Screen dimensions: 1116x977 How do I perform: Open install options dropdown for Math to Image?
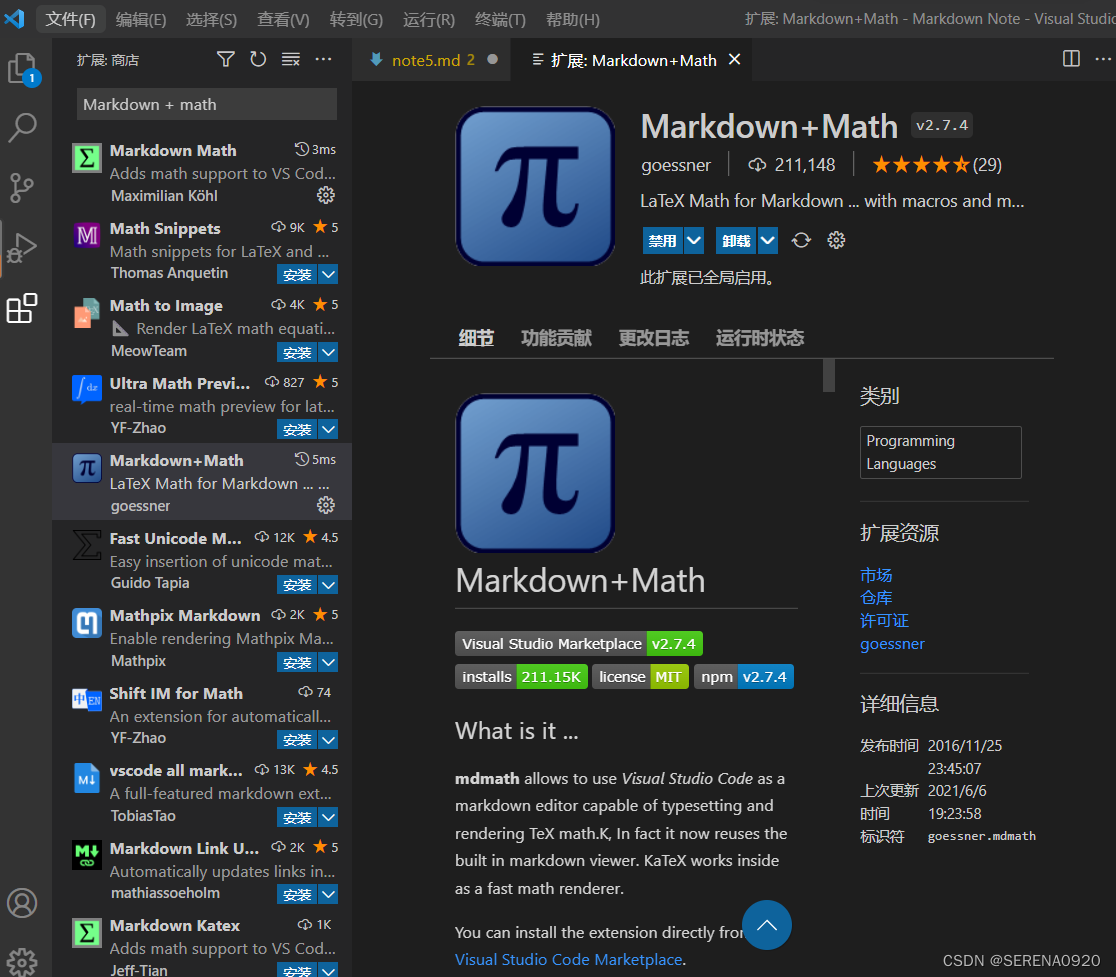pyautogui.click(x=328, y=352)
